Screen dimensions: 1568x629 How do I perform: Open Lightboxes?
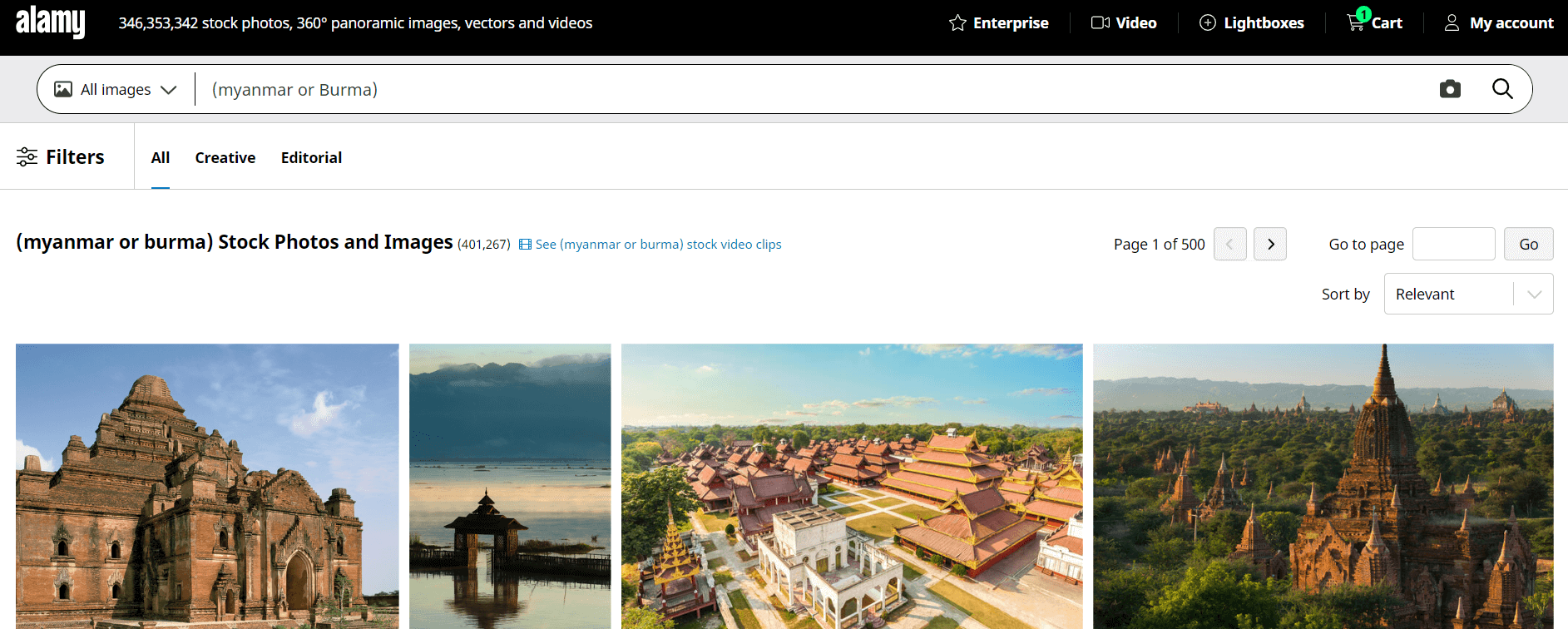point(1251,23)
